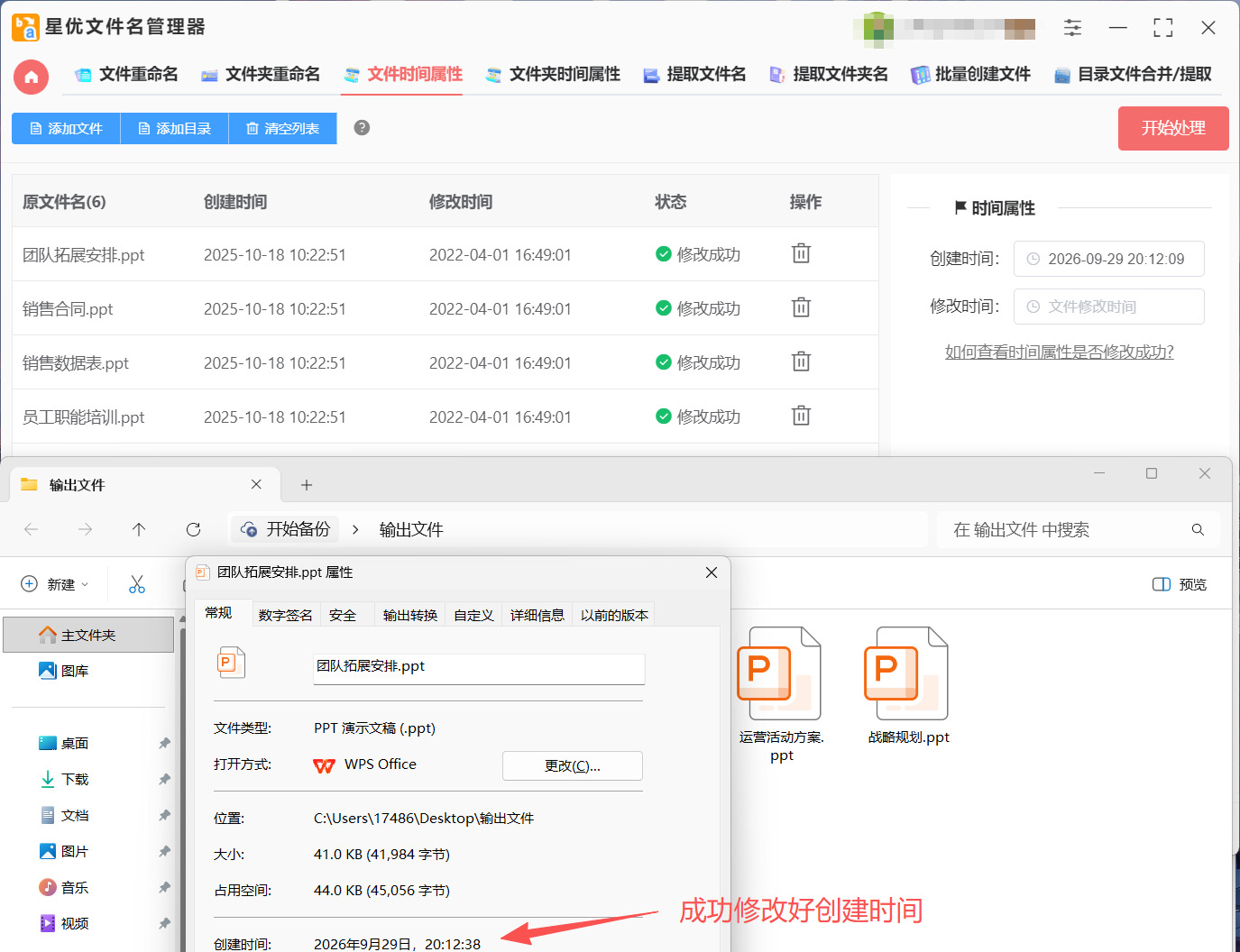This screenshot has height=952, width=1240.
Task: Open the 修改时间 date picker field
Action: click(x=1108, y=307)
